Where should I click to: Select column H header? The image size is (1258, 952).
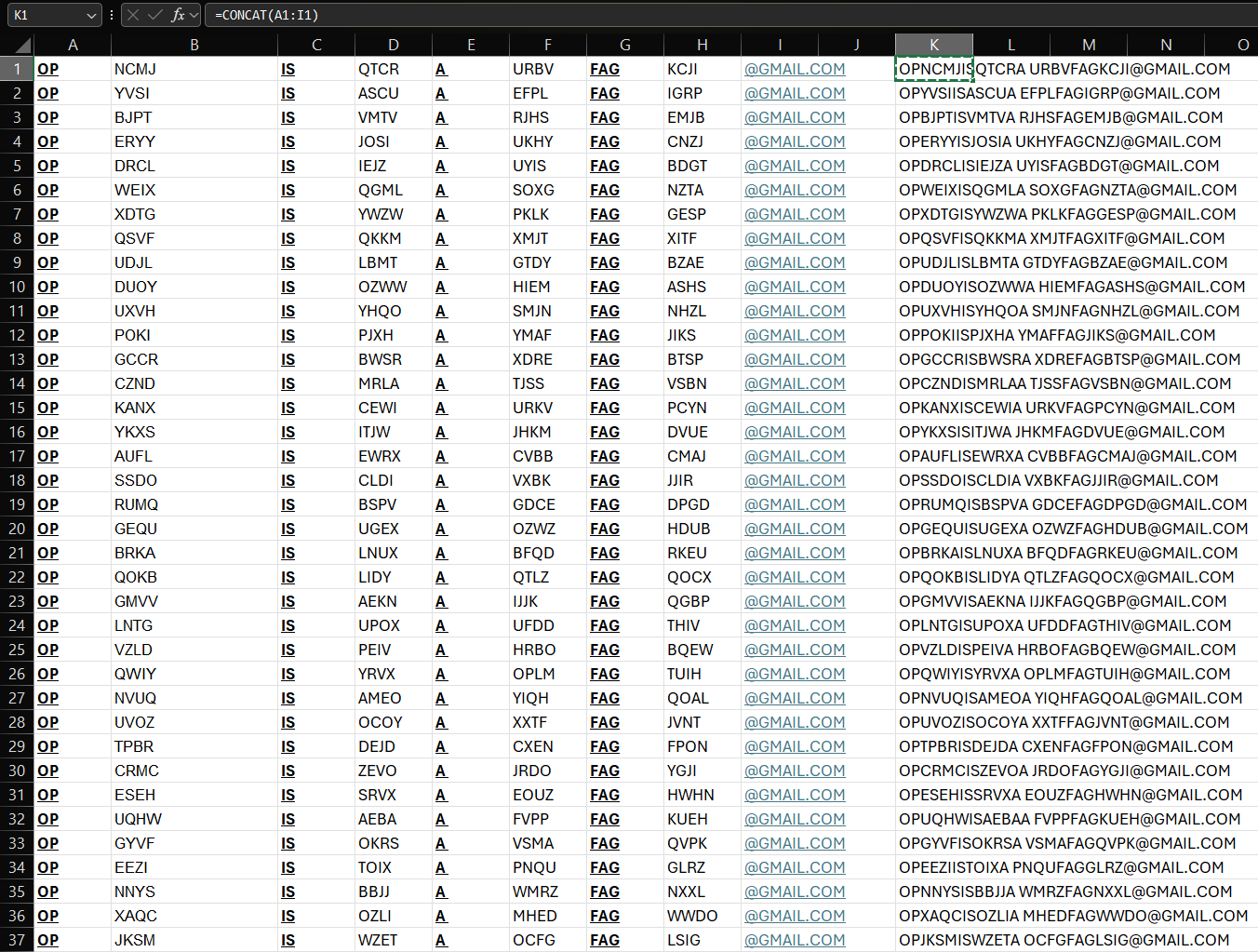coord(703,45)
